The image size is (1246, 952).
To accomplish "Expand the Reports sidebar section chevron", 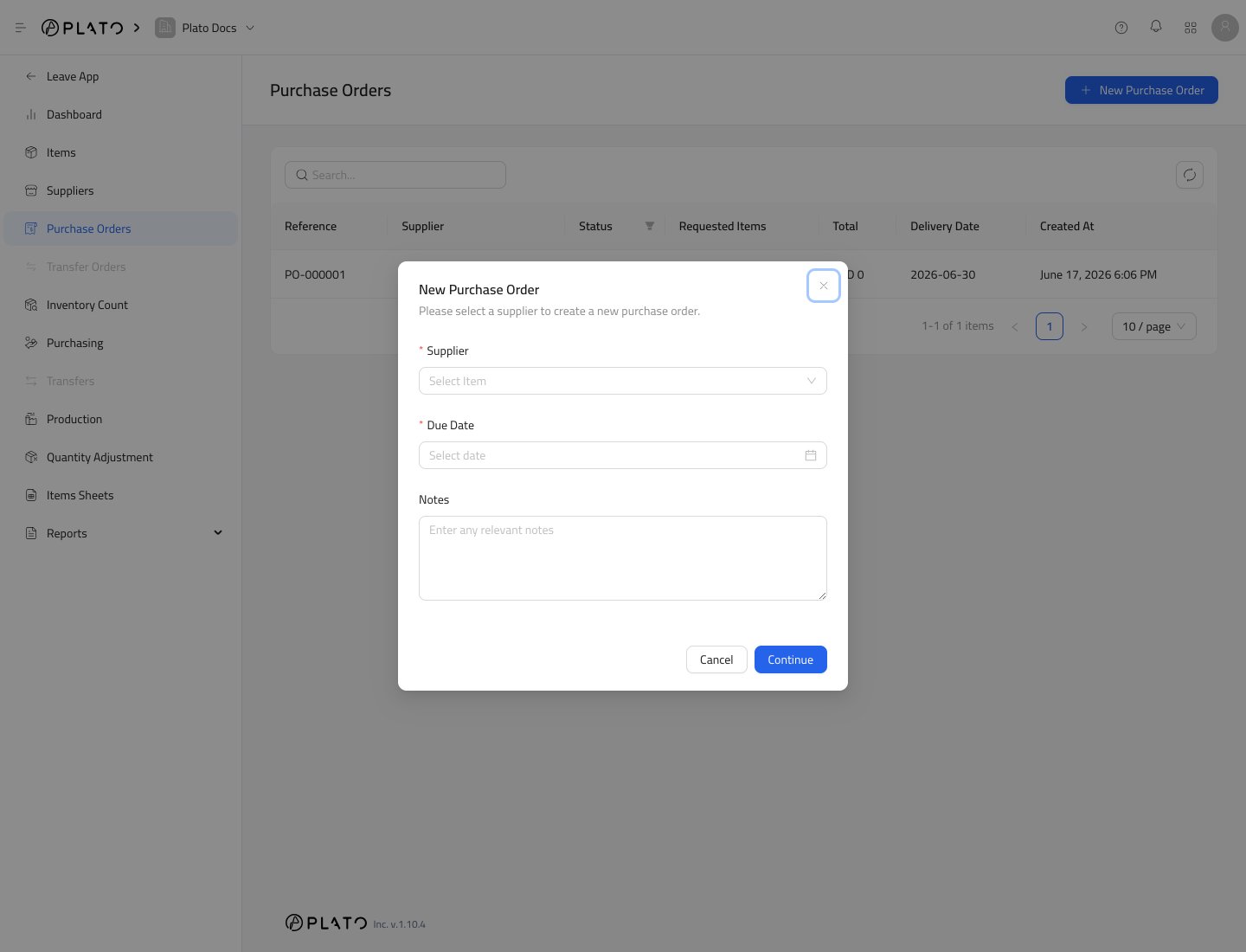I will [x=218, y=533].
